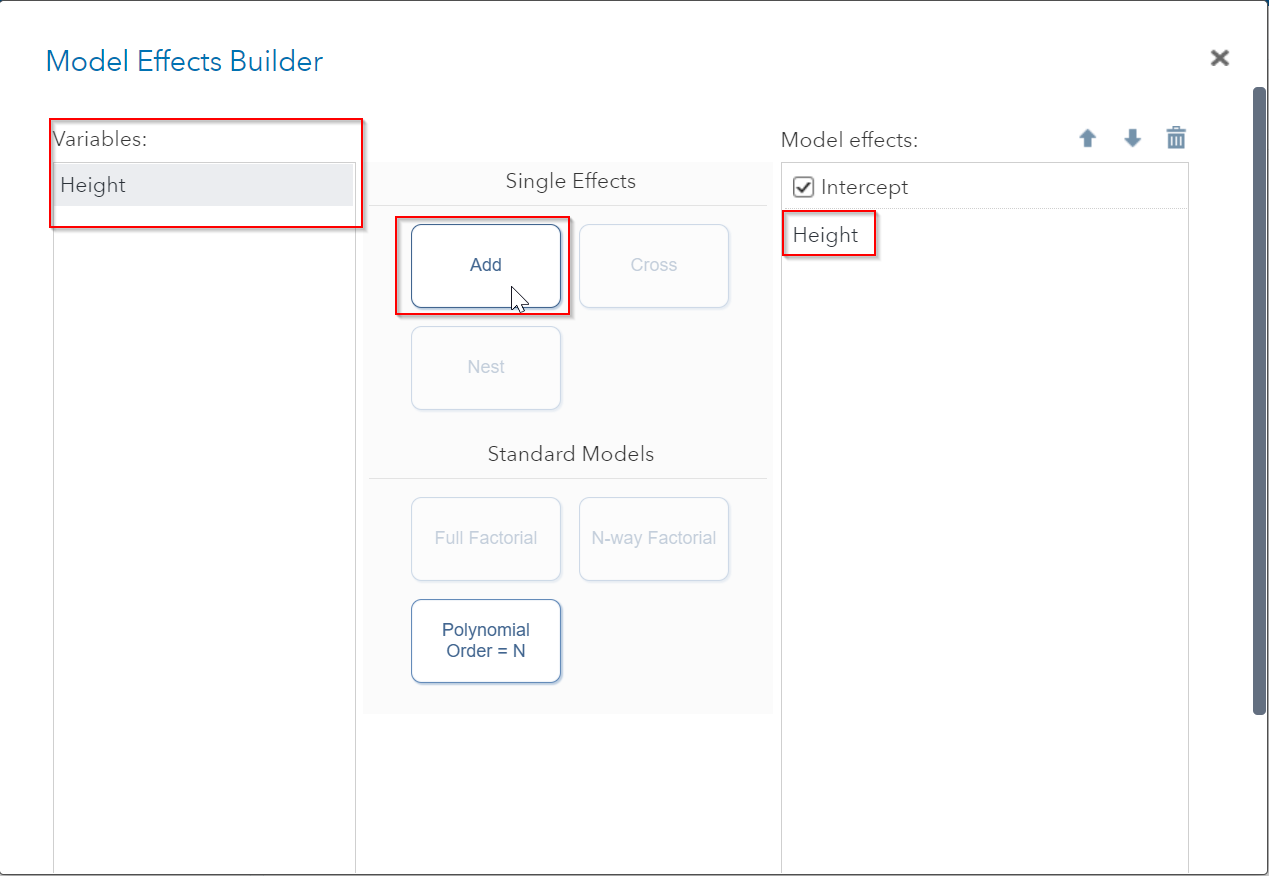Viewport: 1269px width, 876px height.
Task: Click the Full Factorial button
Action: coord(485,538)
